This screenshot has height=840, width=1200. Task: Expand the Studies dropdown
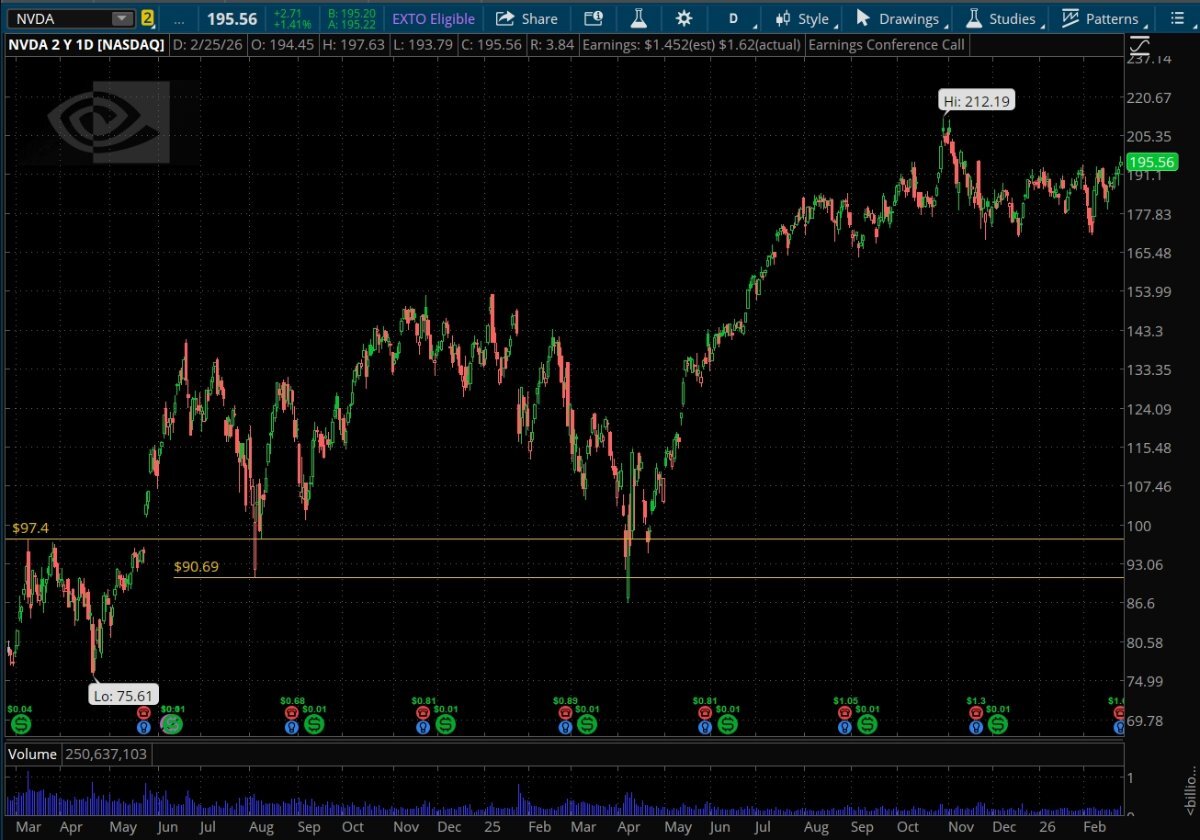pyautogui.click(x=1001, y=18)
